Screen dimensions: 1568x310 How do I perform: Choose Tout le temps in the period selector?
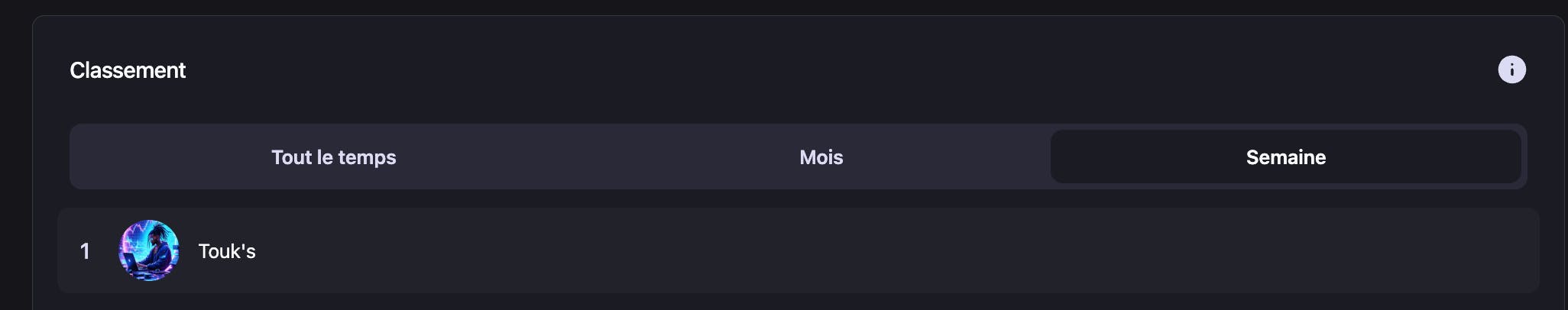[334, 157]
